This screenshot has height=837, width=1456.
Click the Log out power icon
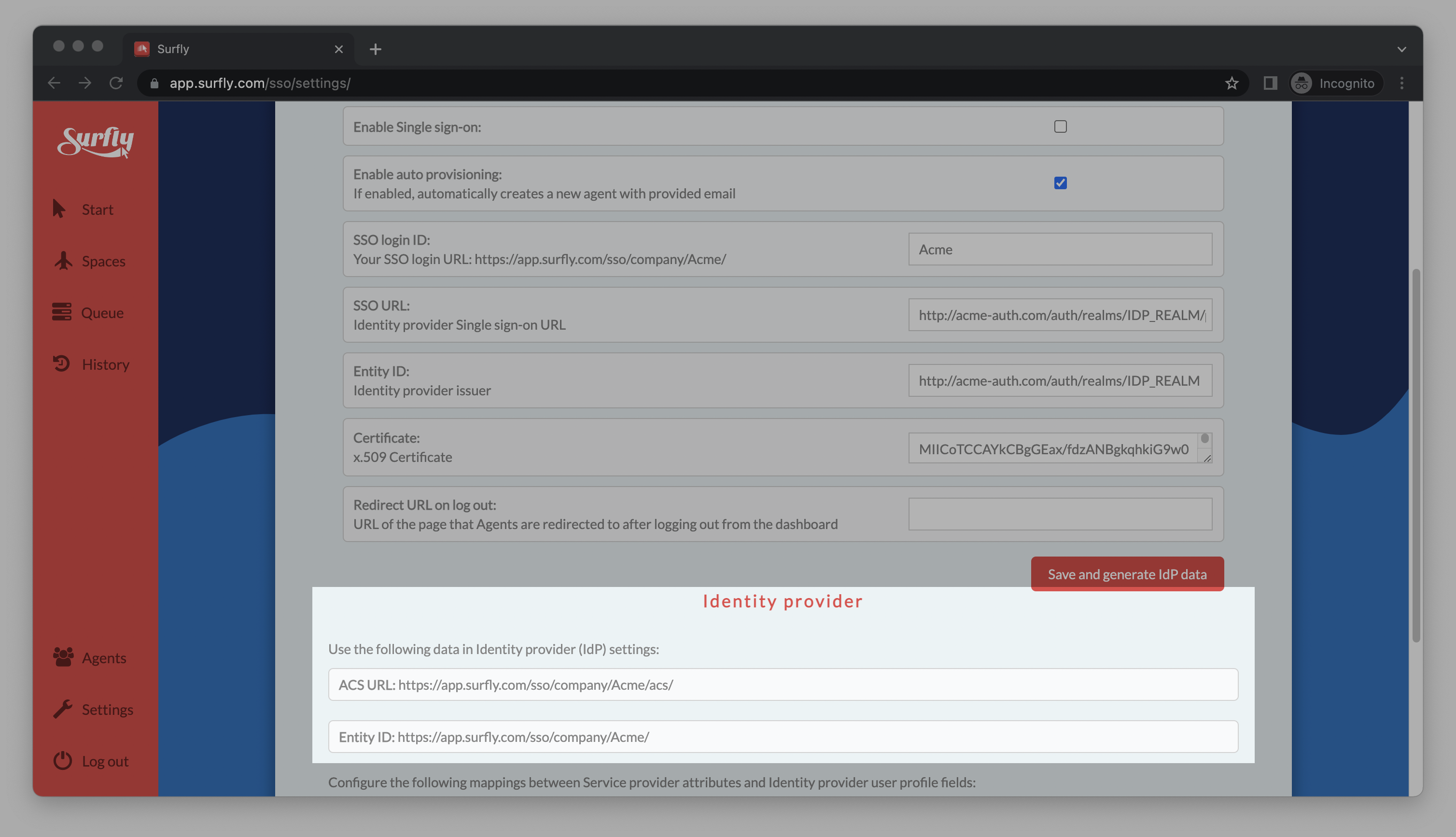(x=63, y=761)
